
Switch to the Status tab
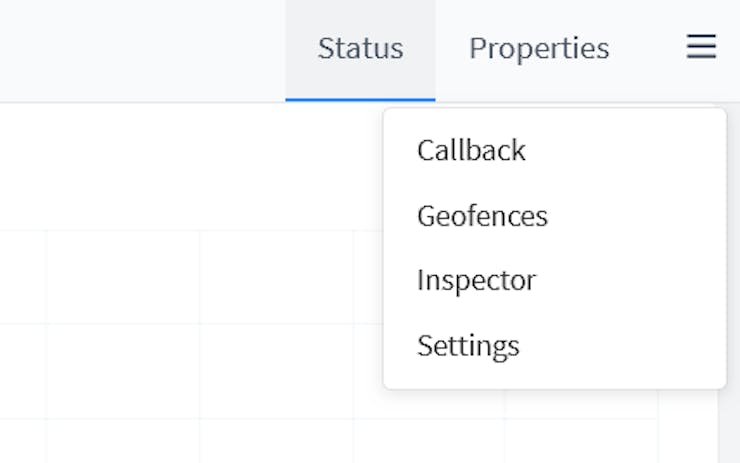click(360, 48)
